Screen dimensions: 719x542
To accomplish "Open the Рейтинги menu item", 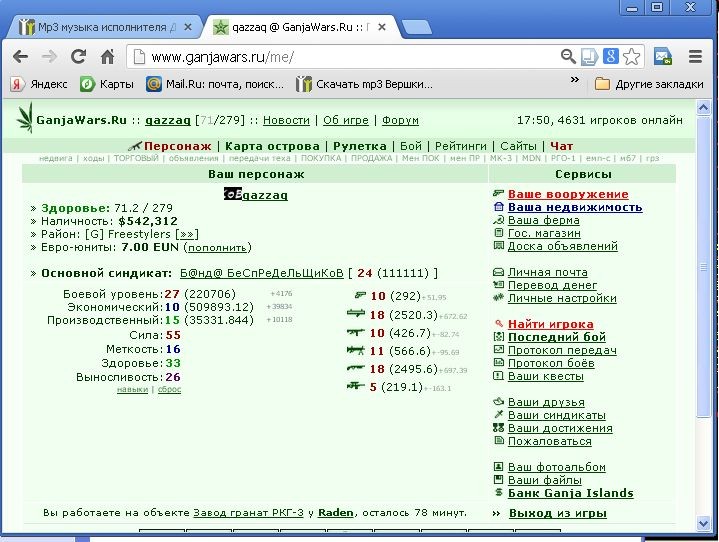I will [x=461, y=146].
